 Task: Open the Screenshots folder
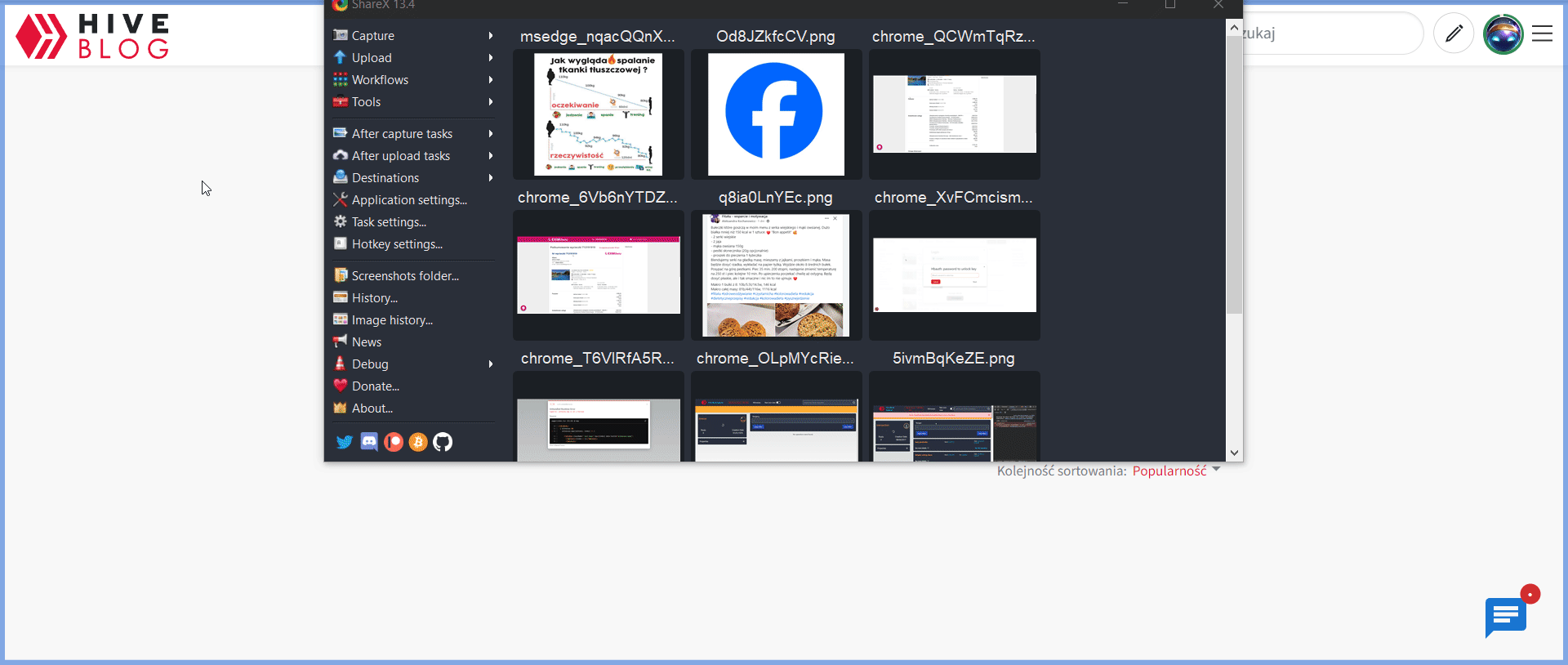404,276
